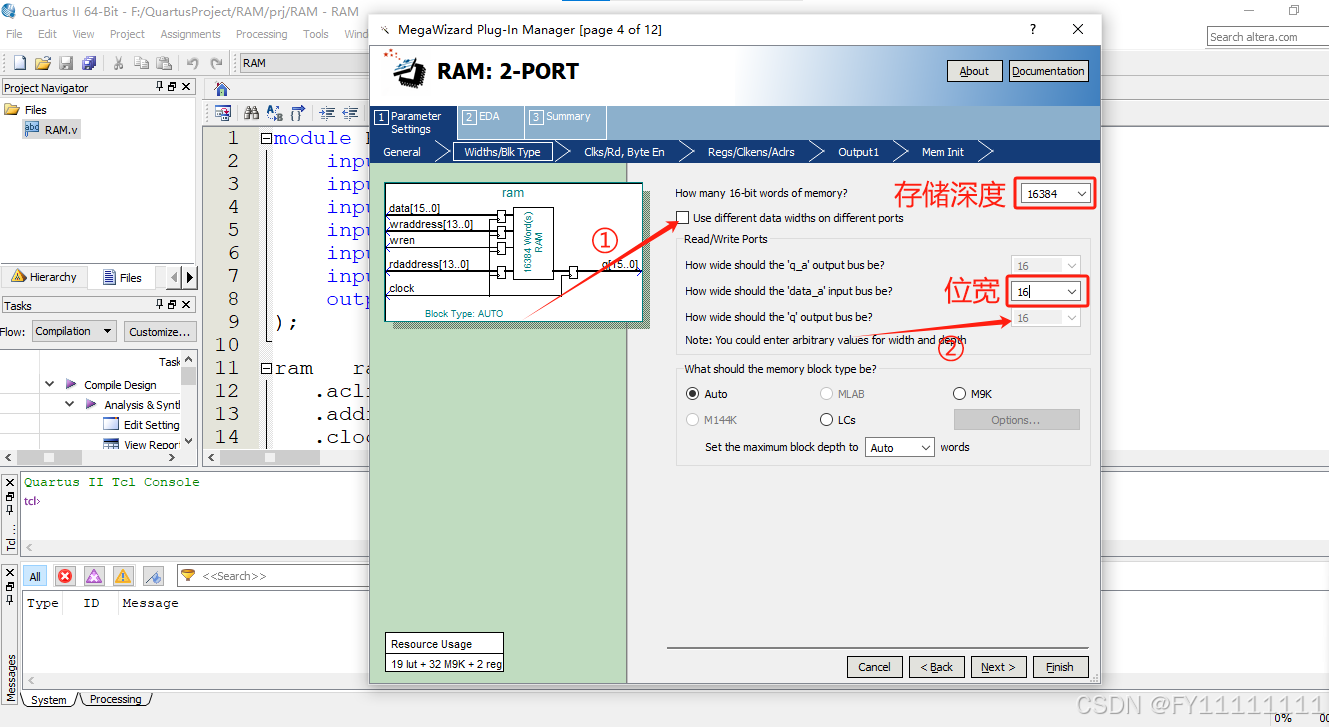Click the Copy icon in toolbar
Screen dimensions: 1329x727
[140, 63]
